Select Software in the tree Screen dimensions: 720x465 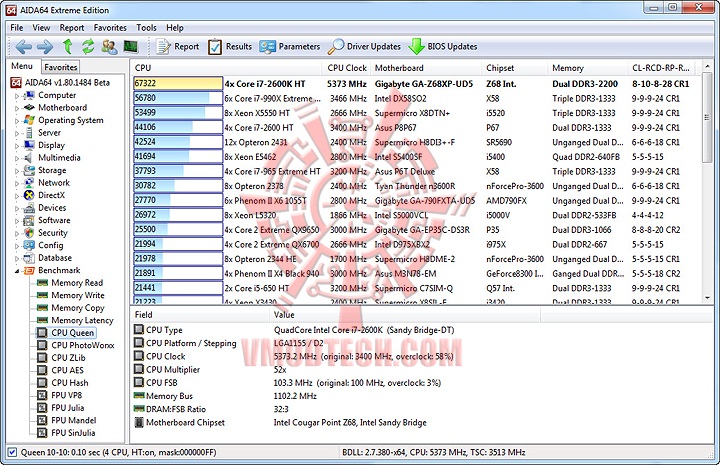(x=54, y=220)
